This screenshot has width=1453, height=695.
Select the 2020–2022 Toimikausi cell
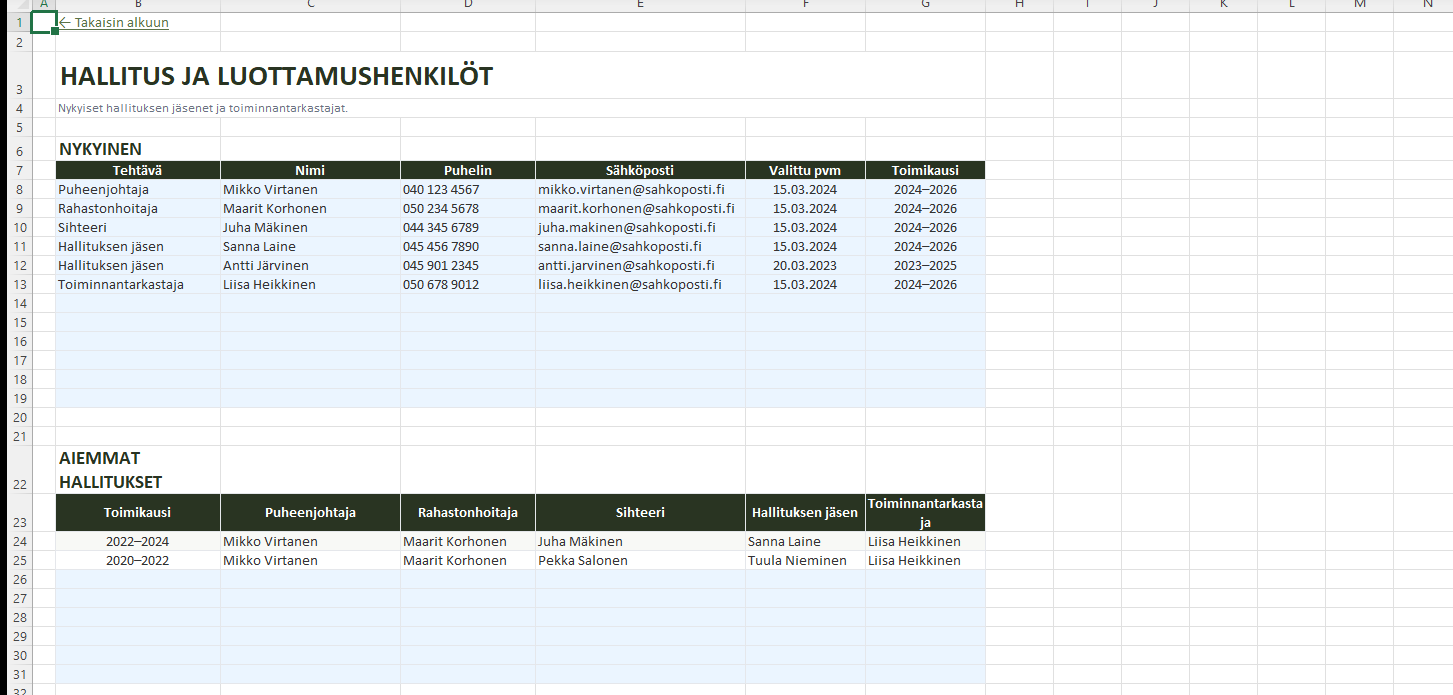[x=138, y=560]
